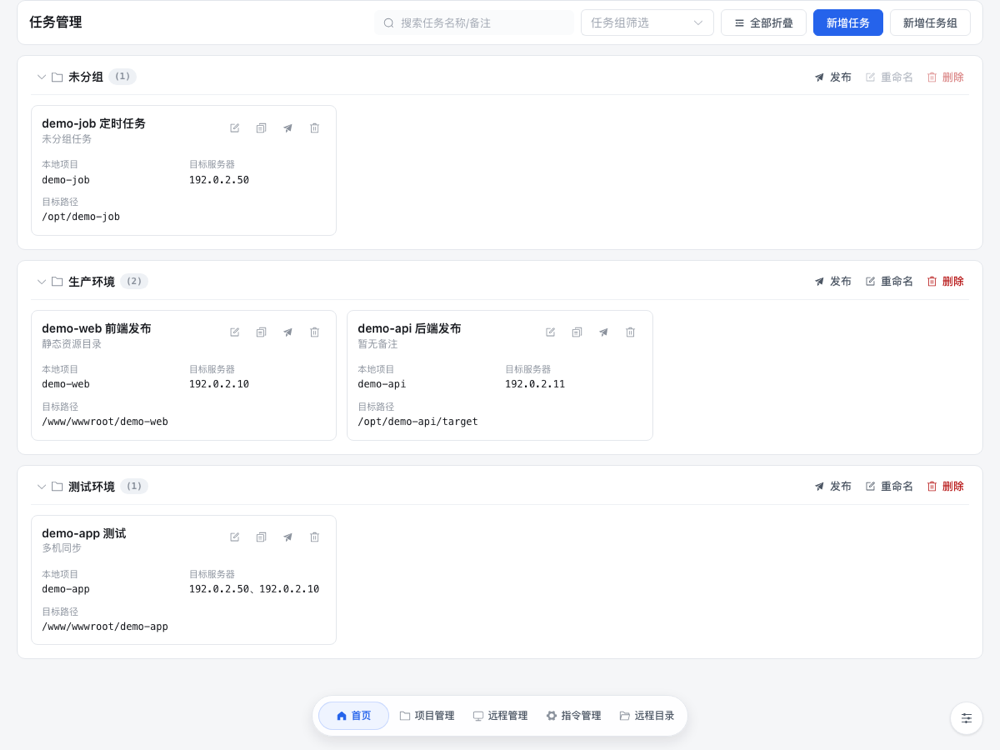Viewport: 1000px width, 750px height.
Task: Copy the demo-web 前端发布 task
Action: pos(261,332)
